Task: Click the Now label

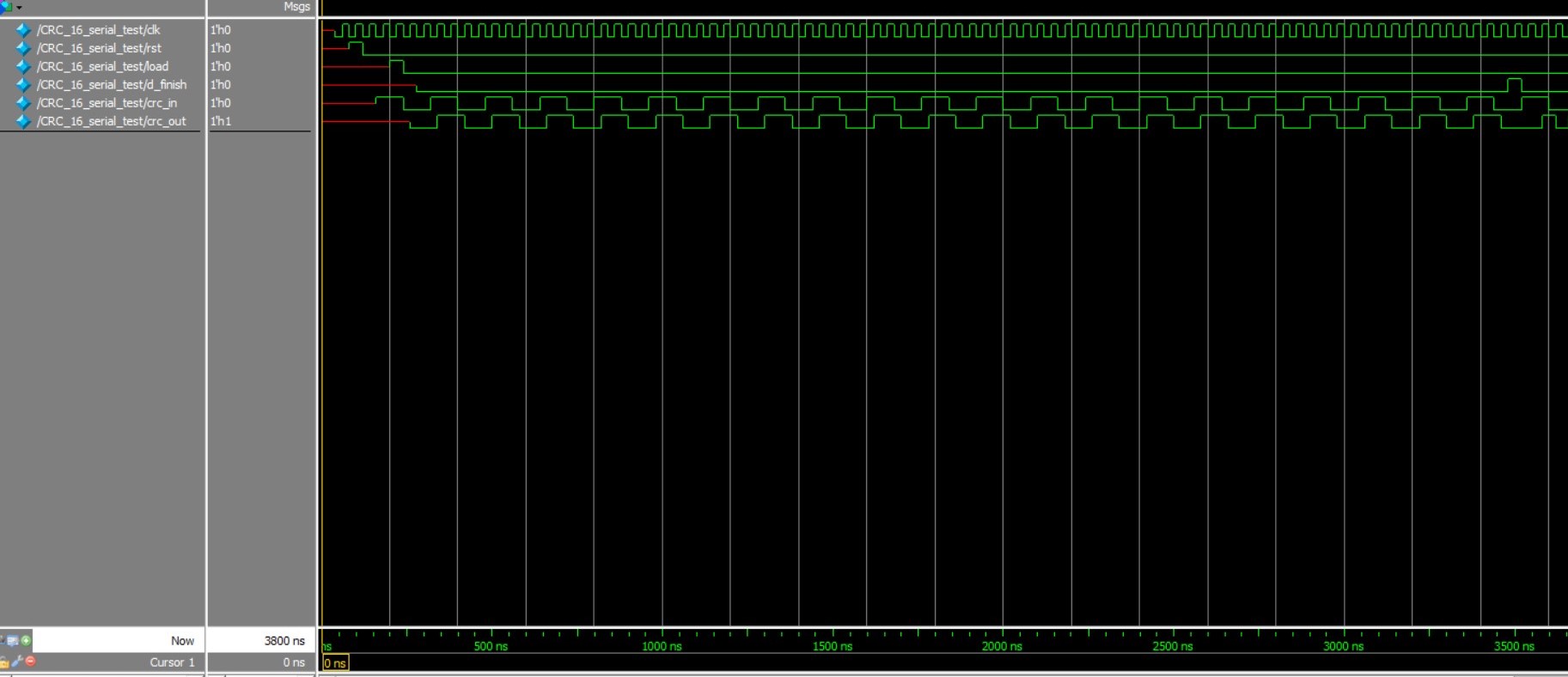Action: click(182, 641)
